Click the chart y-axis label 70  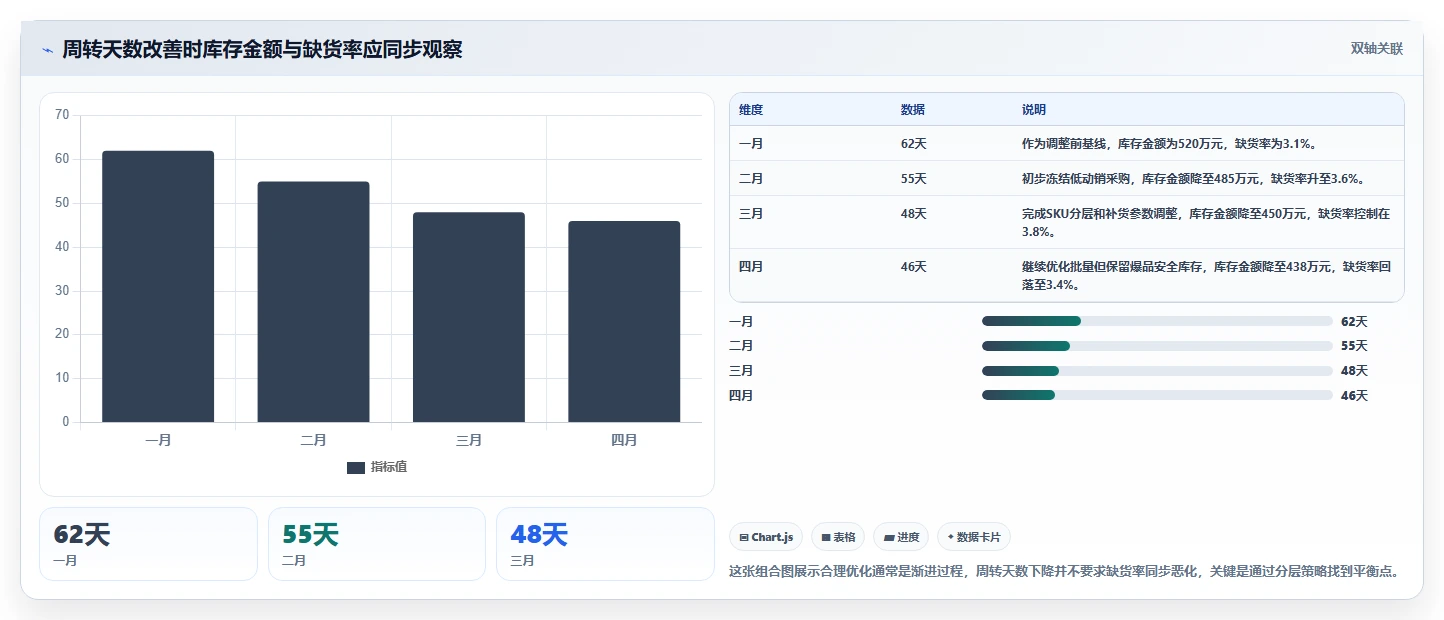62,115
